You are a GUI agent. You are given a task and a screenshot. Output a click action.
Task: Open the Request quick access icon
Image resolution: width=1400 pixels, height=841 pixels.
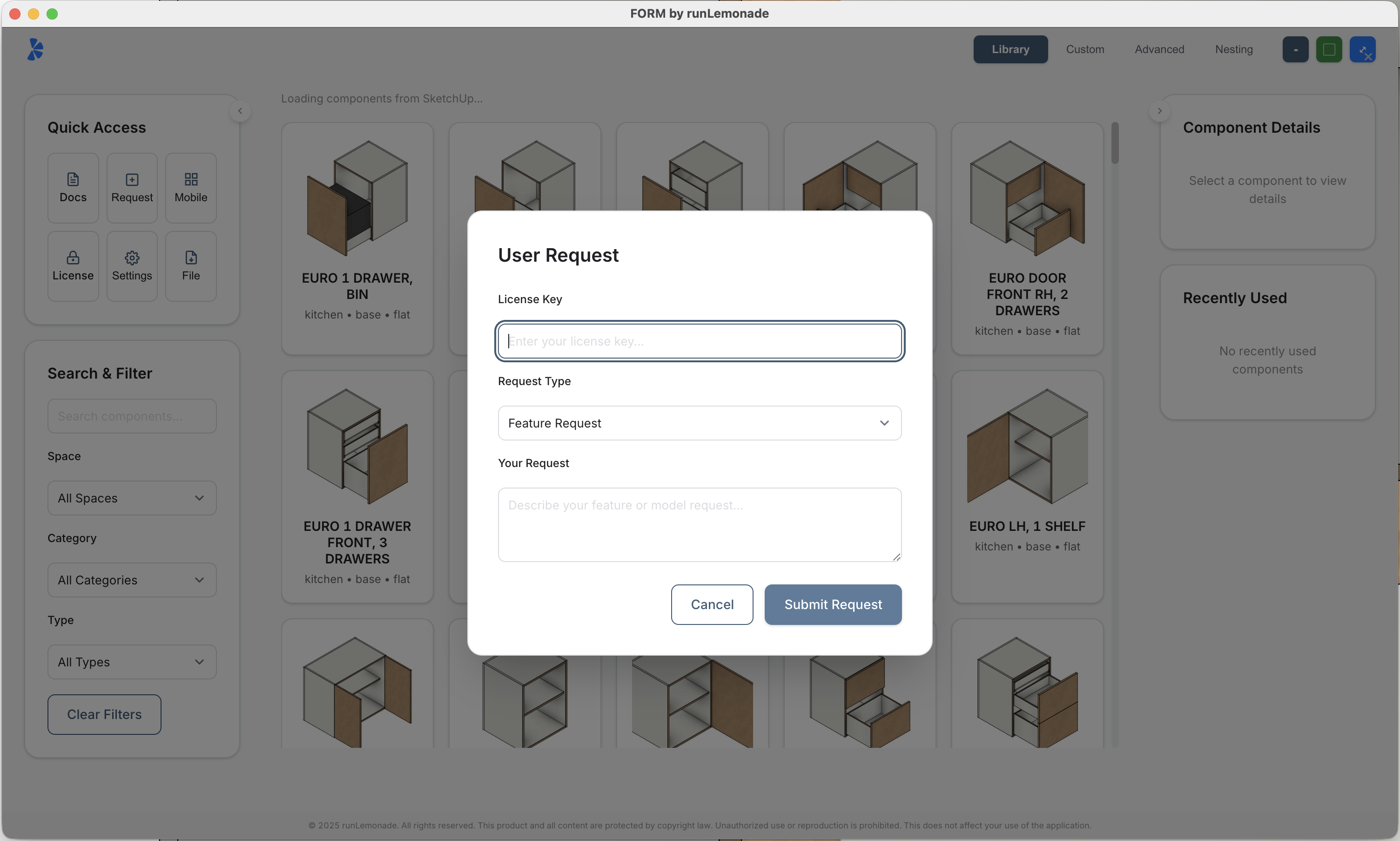[131, 187]
